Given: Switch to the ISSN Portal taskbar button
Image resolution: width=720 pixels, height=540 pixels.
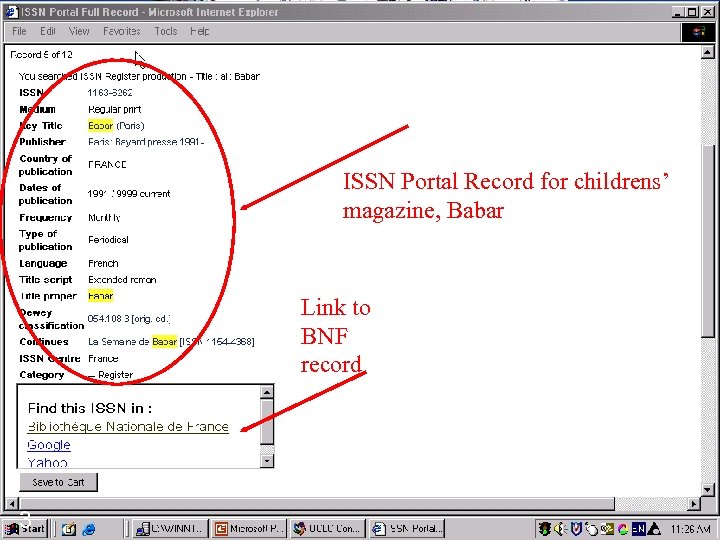Looking at the screenshot, I should 407,529.
